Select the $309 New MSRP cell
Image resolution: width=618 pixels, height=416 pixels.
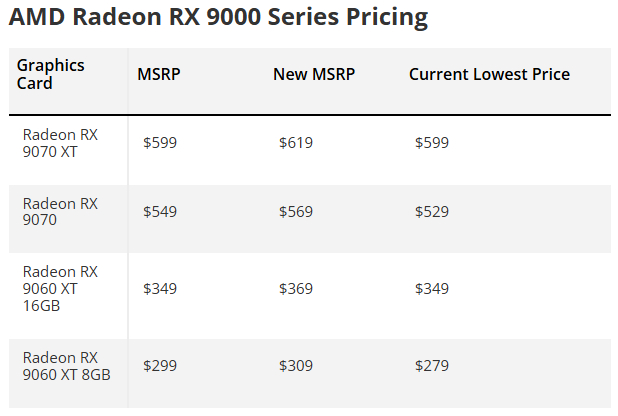[x=296, y=366]
